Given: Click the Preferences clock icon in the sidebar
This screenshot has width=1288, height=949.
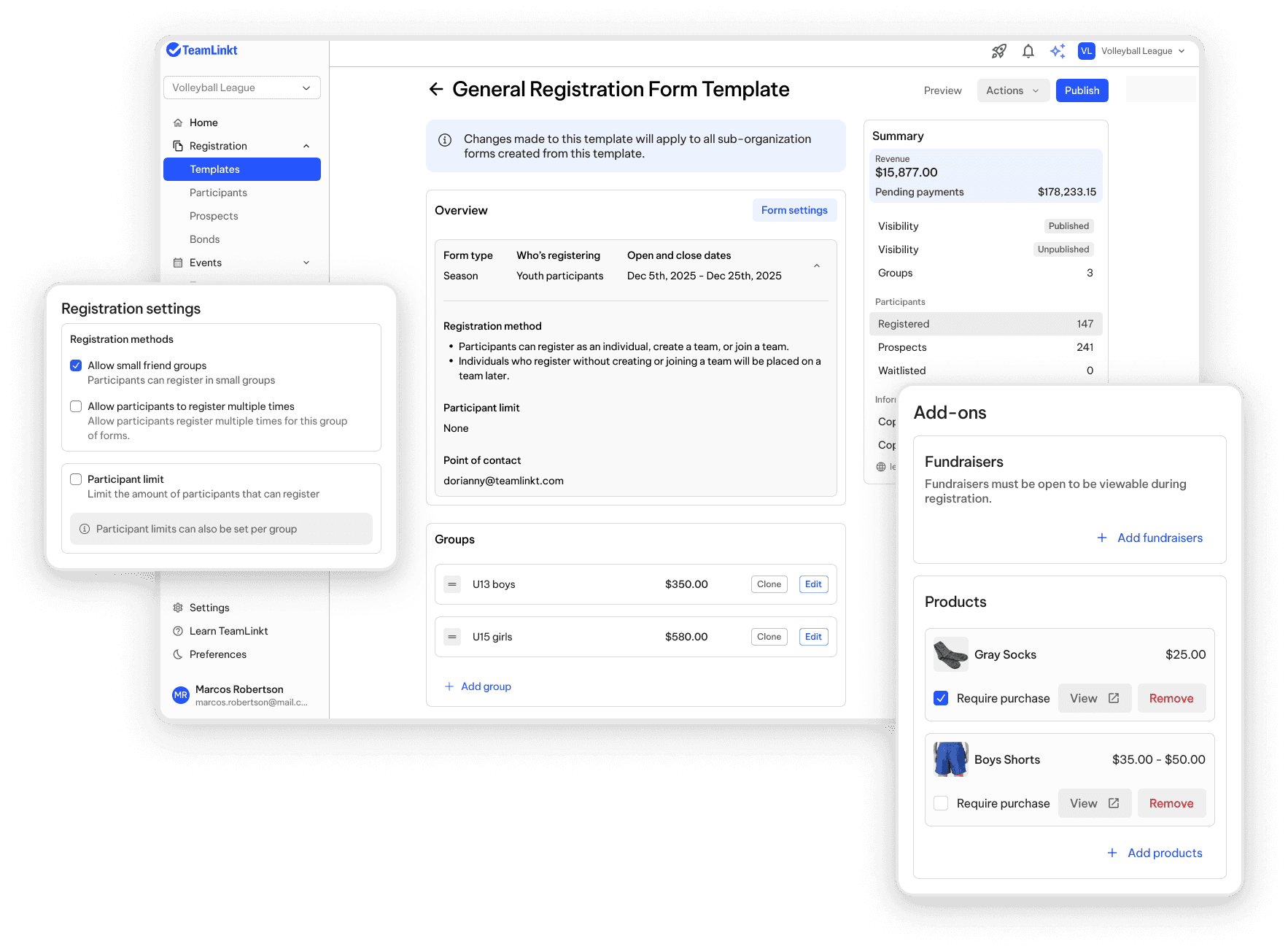Looking at the screenshot, I should [177, 654].
